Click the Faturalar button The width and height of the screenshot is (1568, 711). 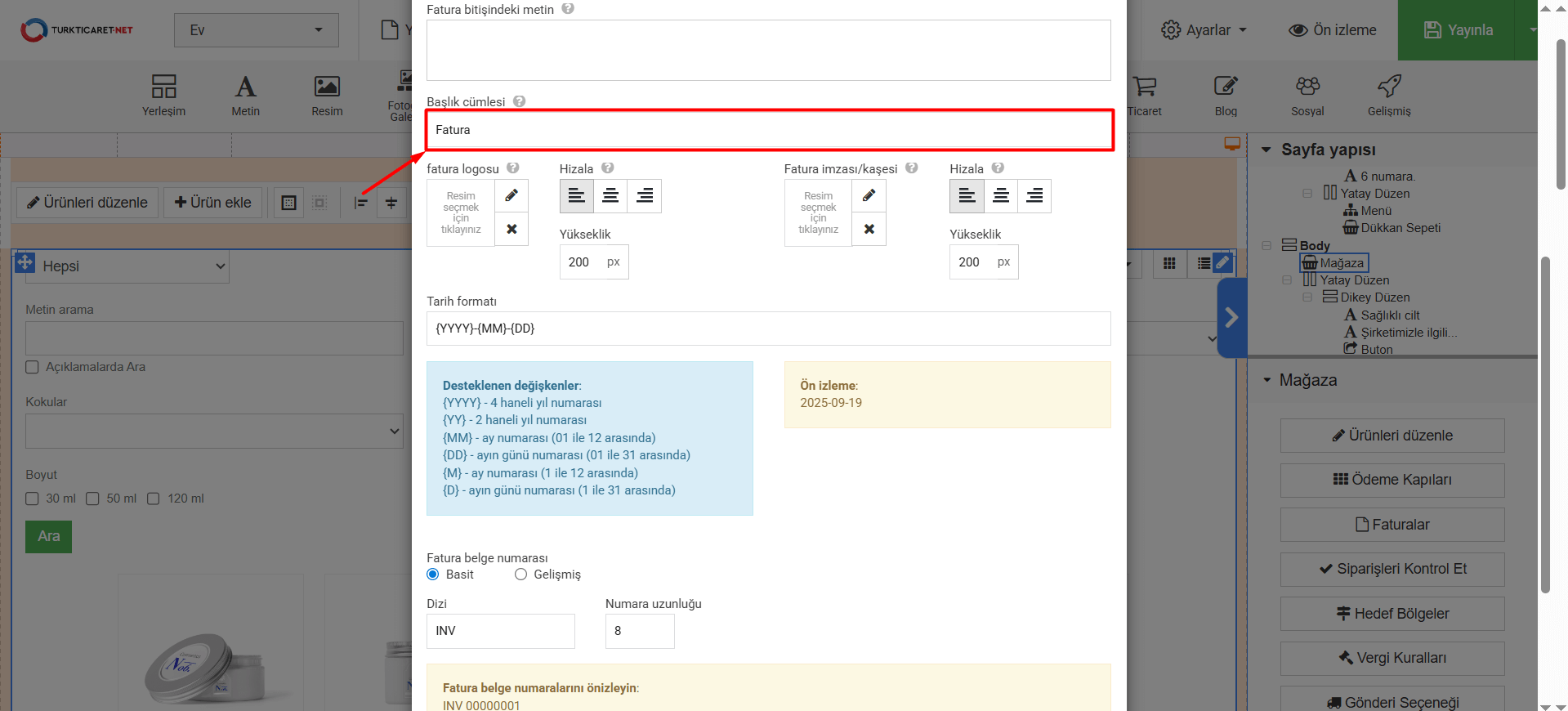pos(1392,525)
